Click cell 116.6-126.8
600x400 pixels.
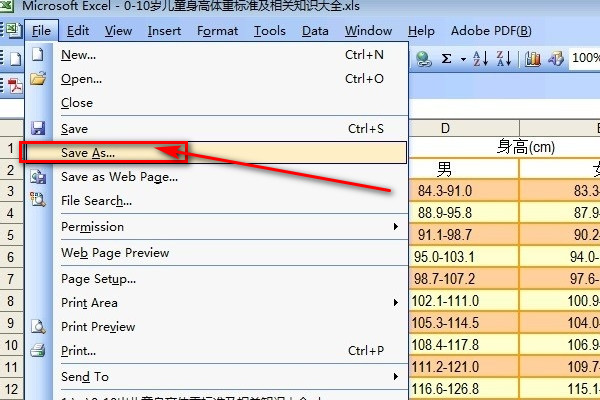coord(464,389)
